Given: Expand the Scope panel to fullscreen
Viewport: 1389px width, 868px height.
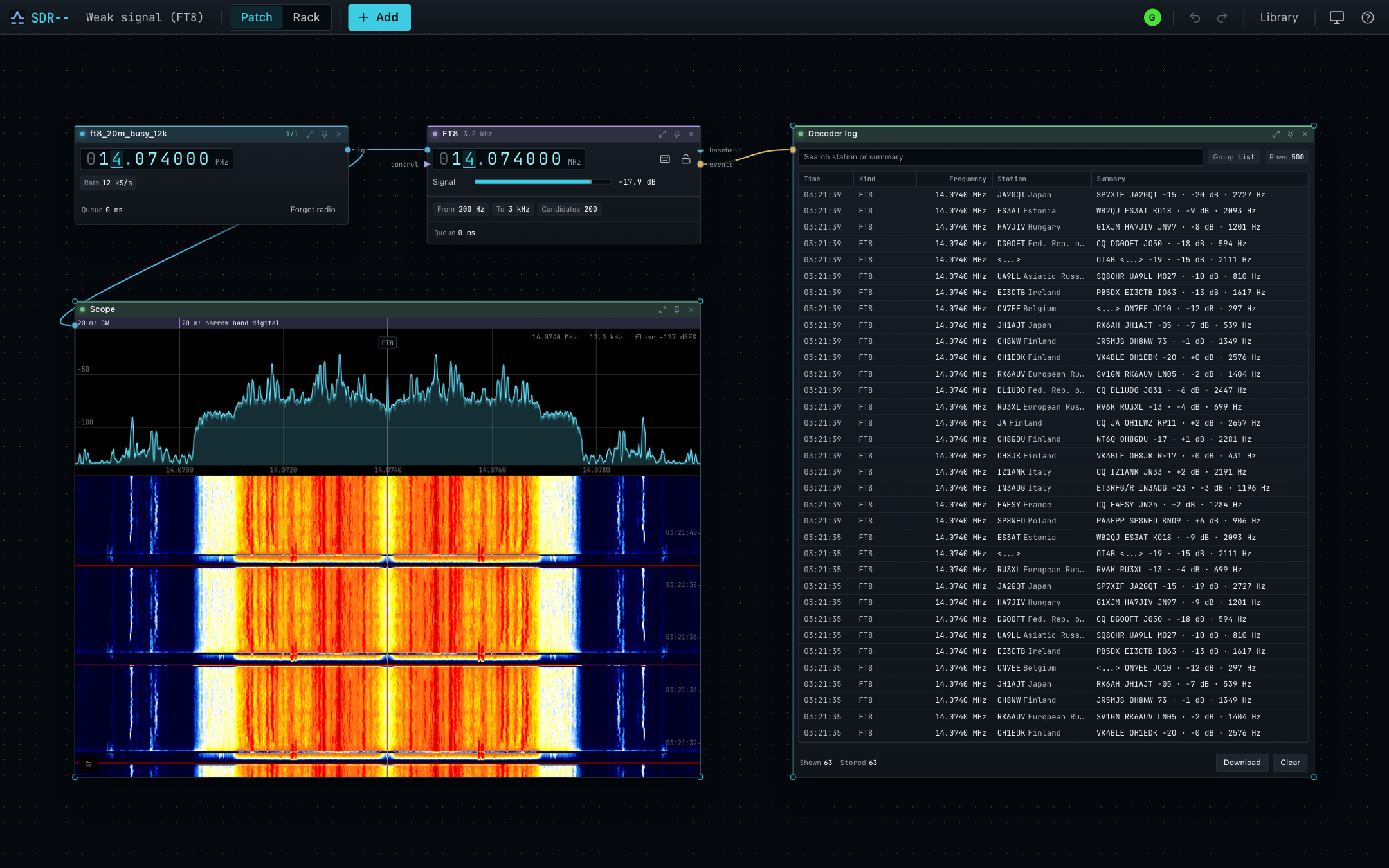Looking at the screenshot, I should tap(662, 309).
